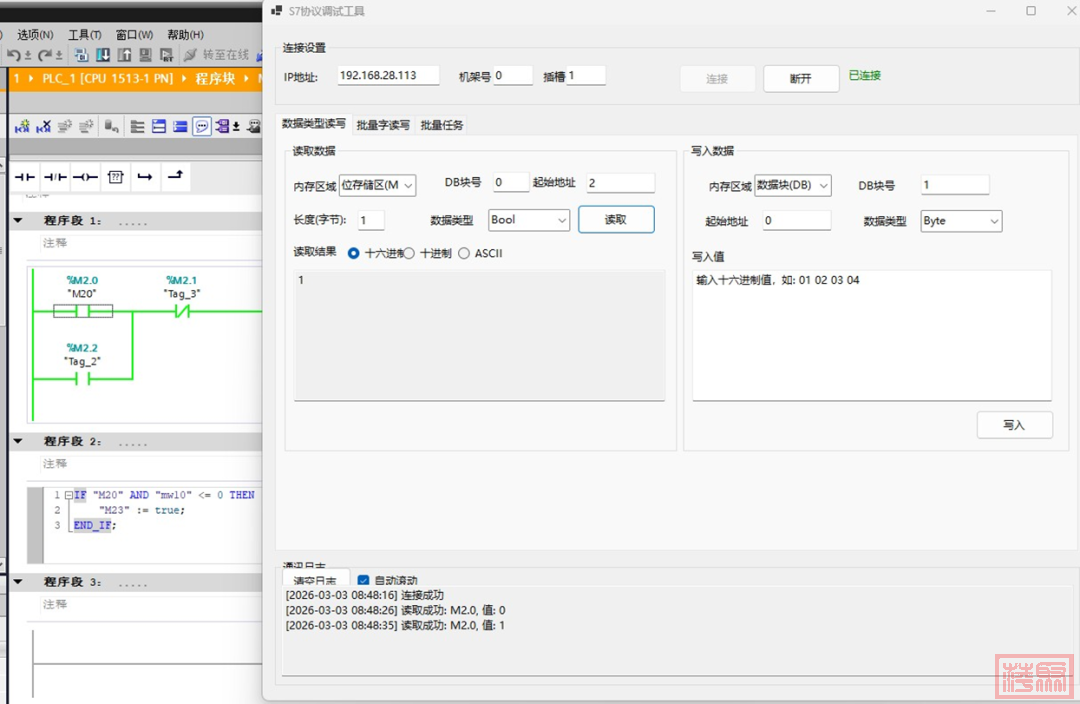Click the open branch arrow icon
This screenshot has height=704, width=1080.
pos(145,177)
